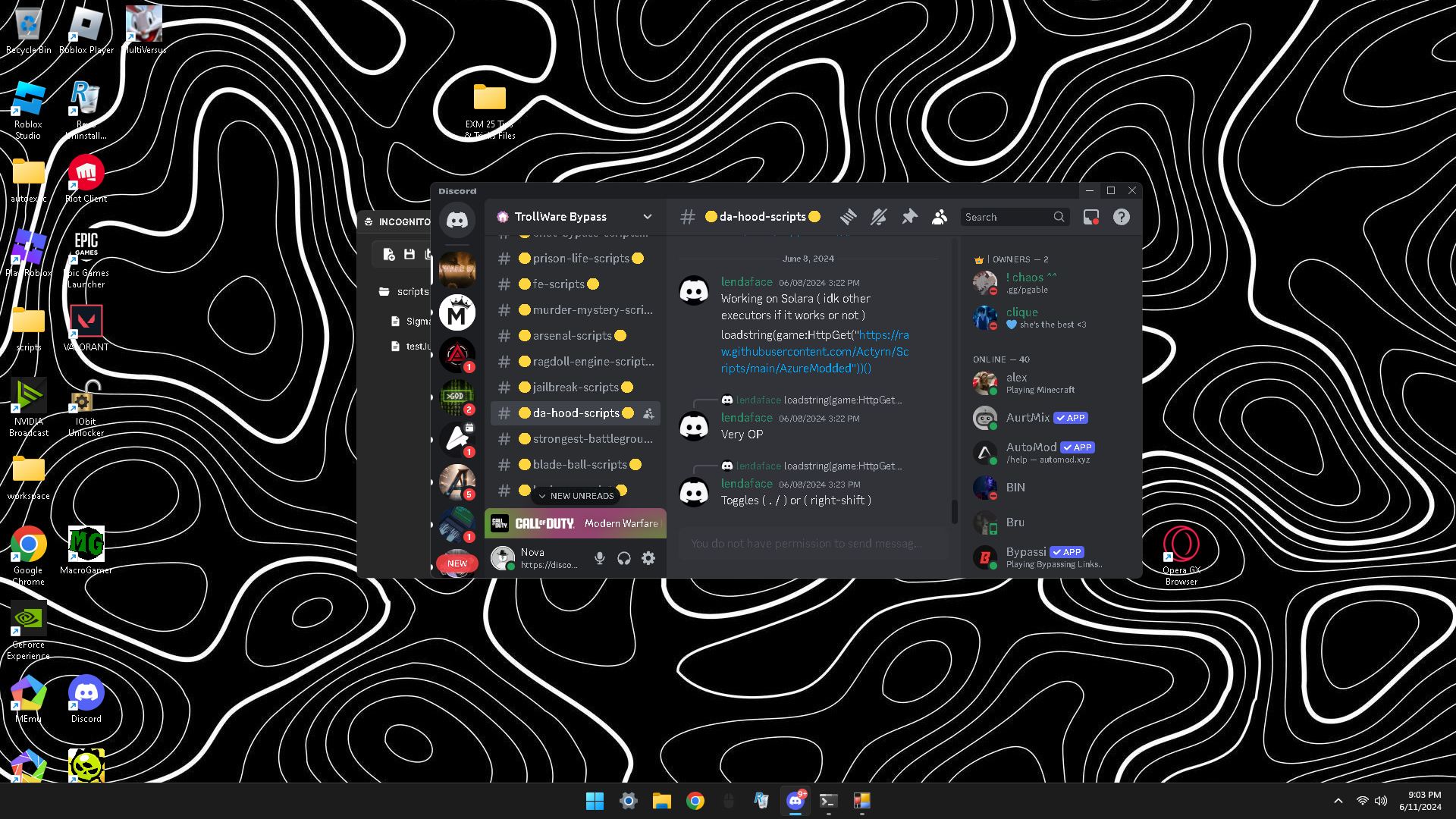Click create invite icon on da-hood-scripts

(x=648, y=413)
